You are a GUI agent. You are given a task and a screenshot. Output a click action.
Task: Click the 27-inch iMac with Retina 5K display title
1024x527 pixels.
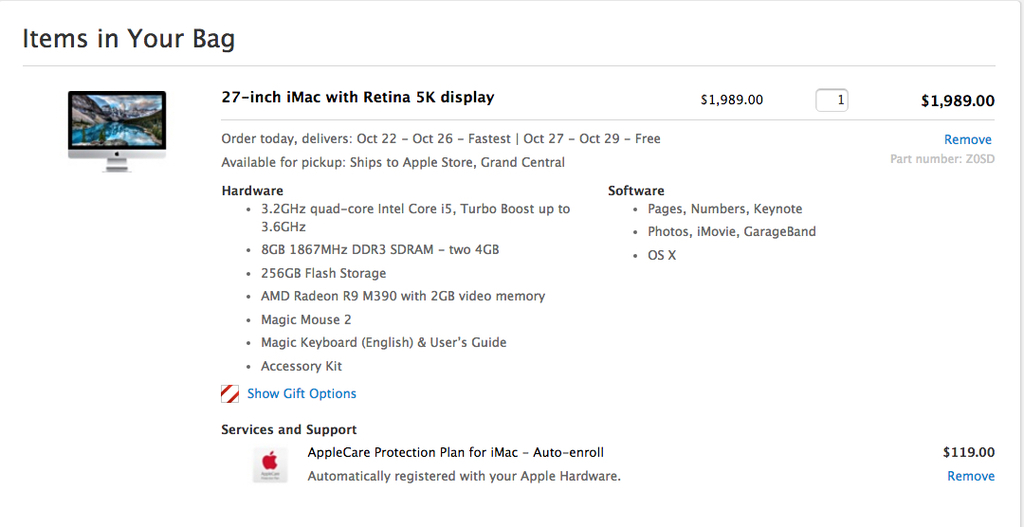[x=358, y=97]
